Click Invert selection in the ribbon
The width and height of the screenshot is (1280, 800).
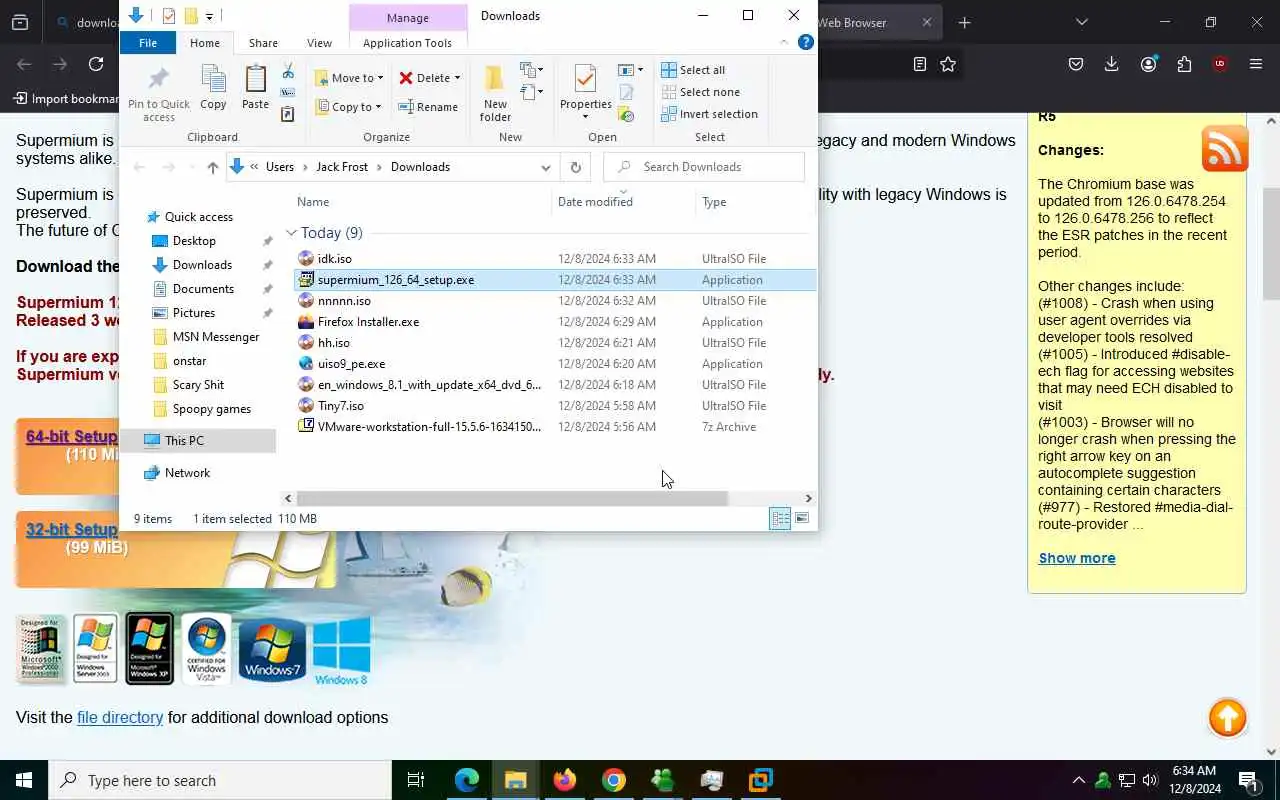709,114
